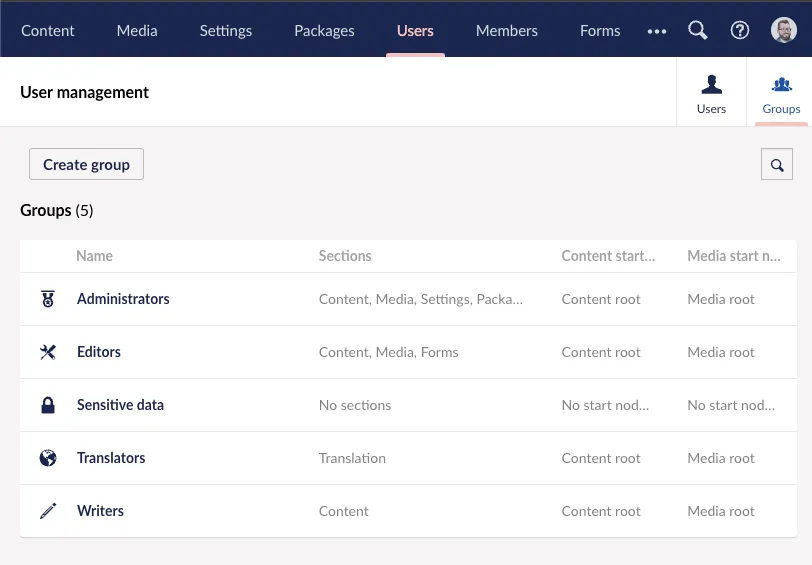812x565 pixels.
Task: Open the help question mark icon
Action: [x=740, y=31]
